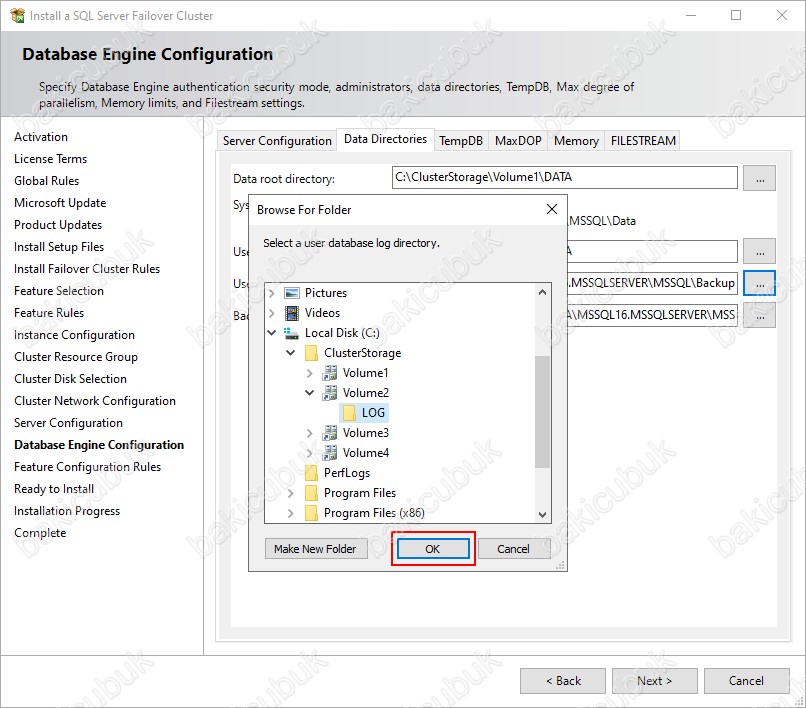The image size is (806, 708).
Task: Select PerfLogs in the folder tree
Action: 347,473
